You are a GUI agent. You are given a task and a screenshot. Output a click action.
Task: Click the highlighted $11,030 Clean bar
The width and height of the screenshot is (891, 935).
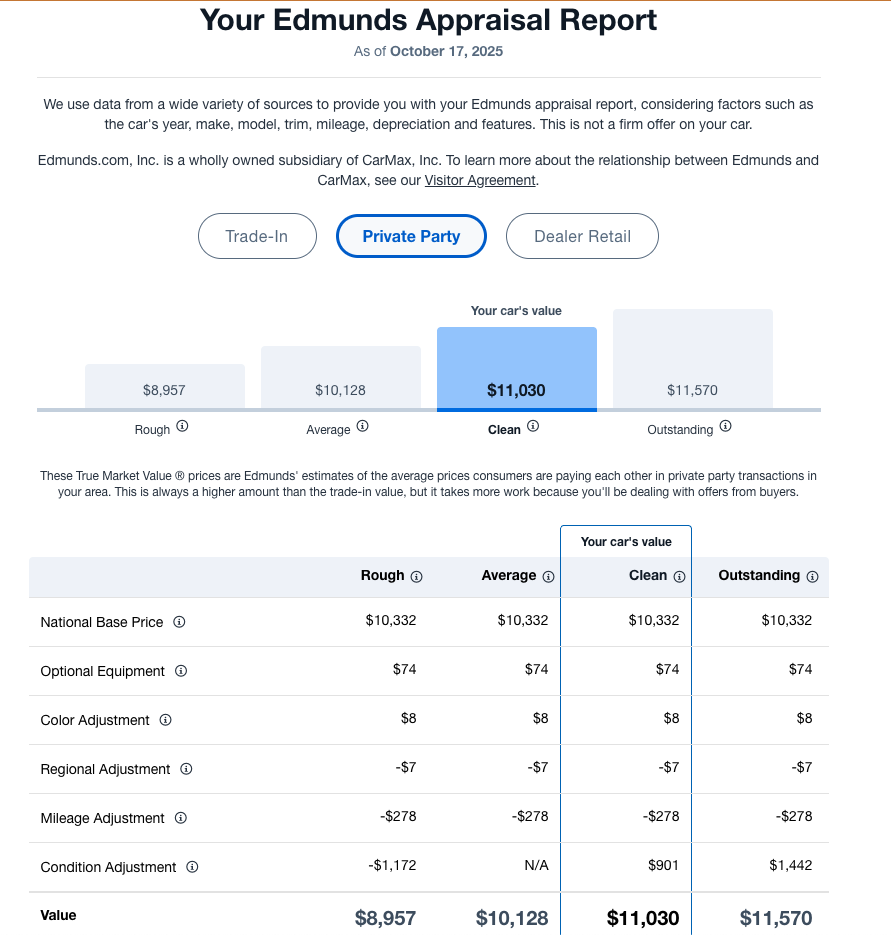click(517, 369)
